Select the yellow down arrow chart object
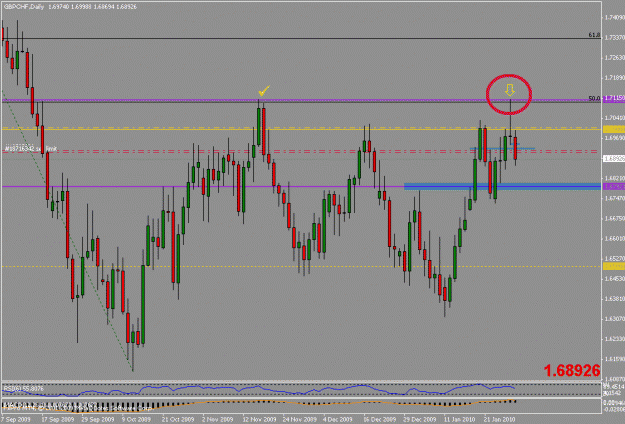 tap(509, 90)
